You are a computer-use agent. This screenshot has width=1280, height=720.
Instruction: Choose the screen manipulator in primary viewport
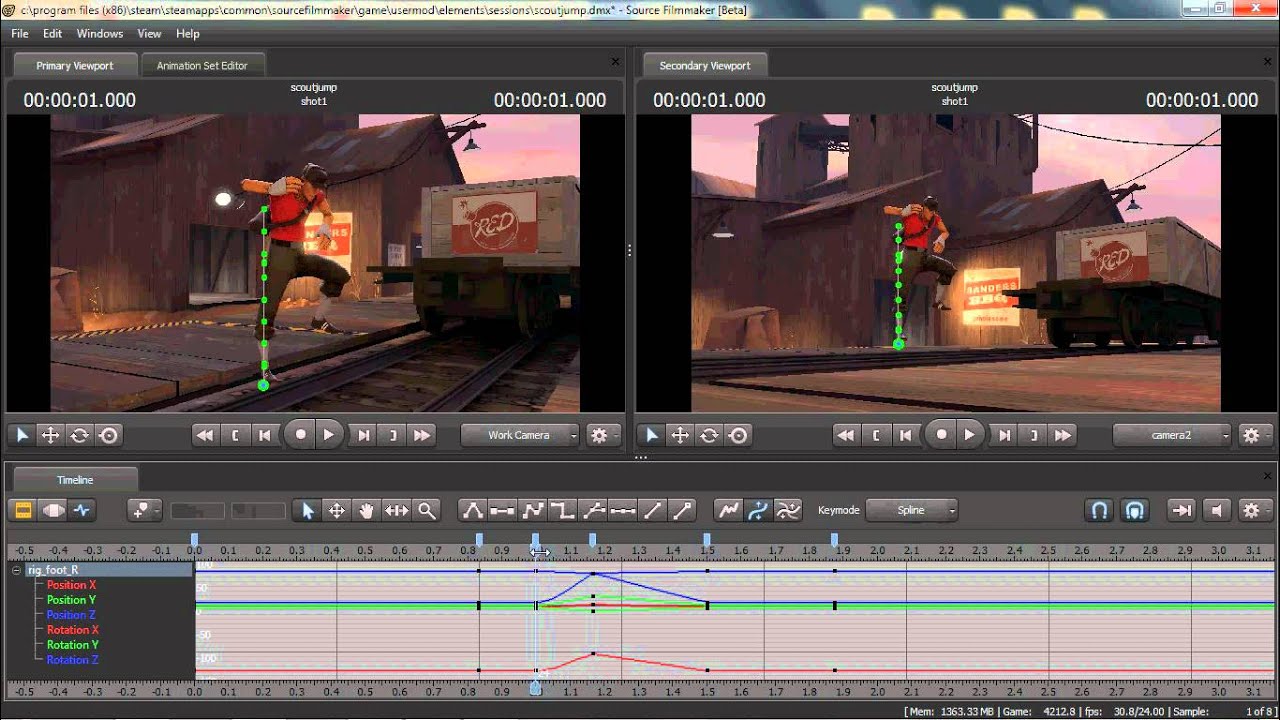pyautogui.click(x=108, y=435)
